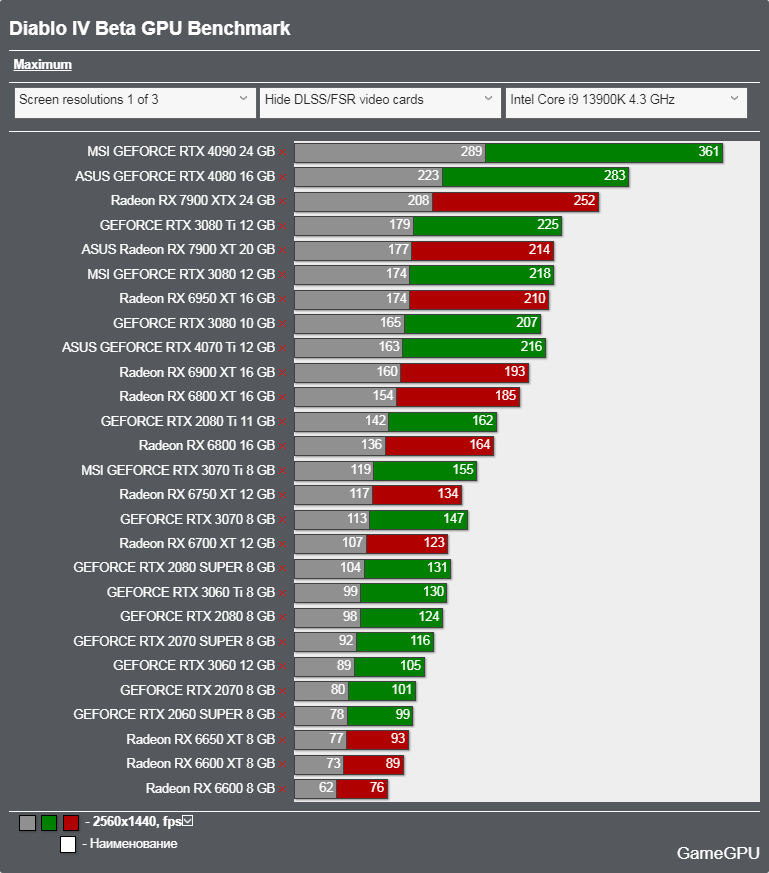Screen dimensions: 769x873
Task: Click the 361 fps bar for RTX 4090
Action: tap(604, 152)
